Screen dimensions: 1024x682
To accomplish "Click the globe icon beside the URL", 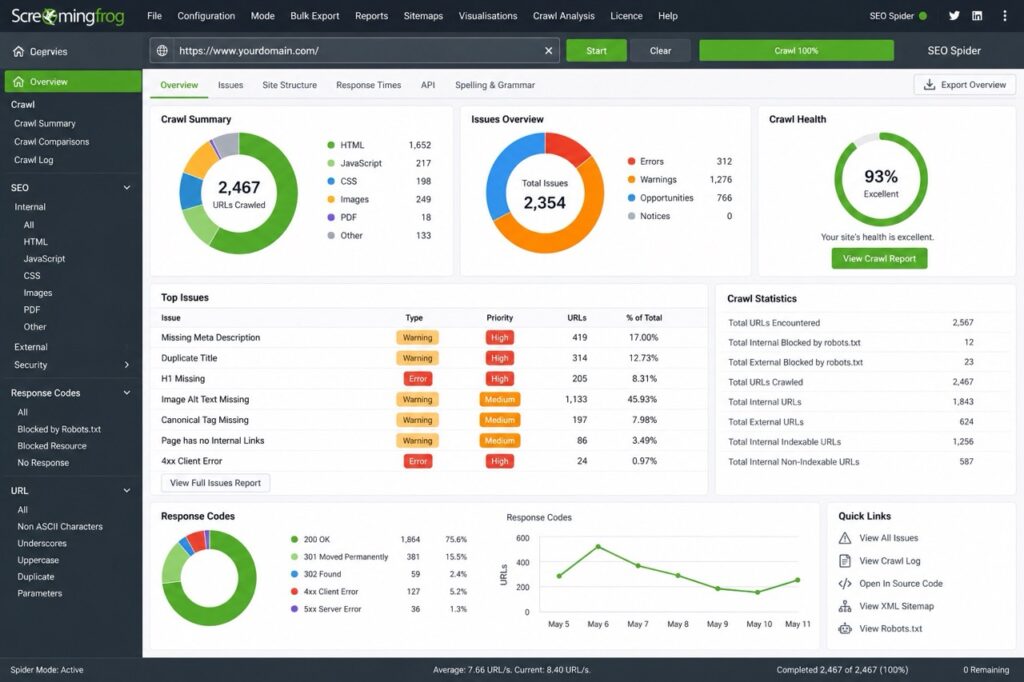I will click(x=162, y=50).
